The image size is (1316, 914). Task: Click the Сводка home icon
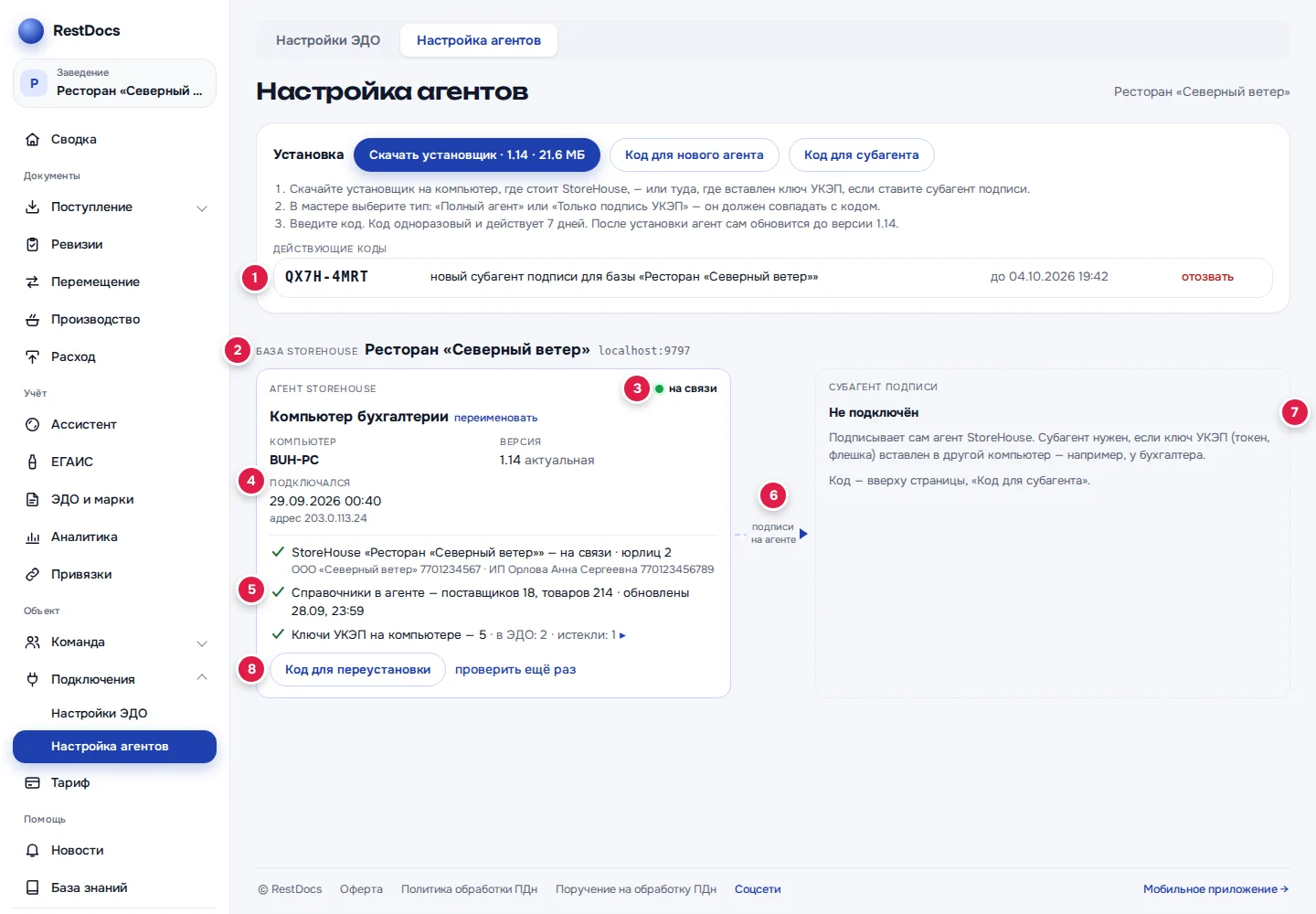(x=33, y=140)
